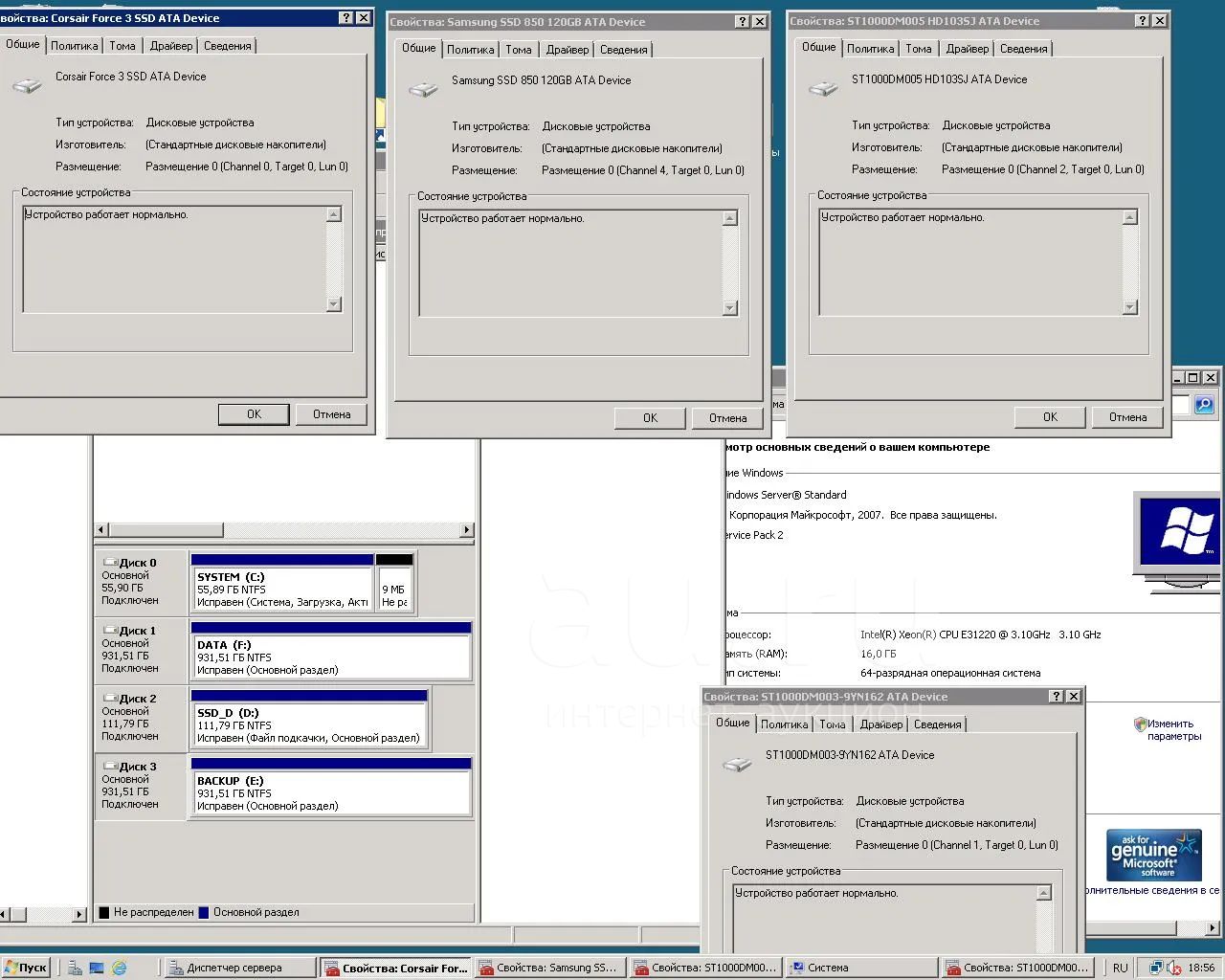The height and width of the screenshot is (980, 1225).
Task: Open Сведения tab in Corsair Force 3 dialog
Action: coord(228,45)
